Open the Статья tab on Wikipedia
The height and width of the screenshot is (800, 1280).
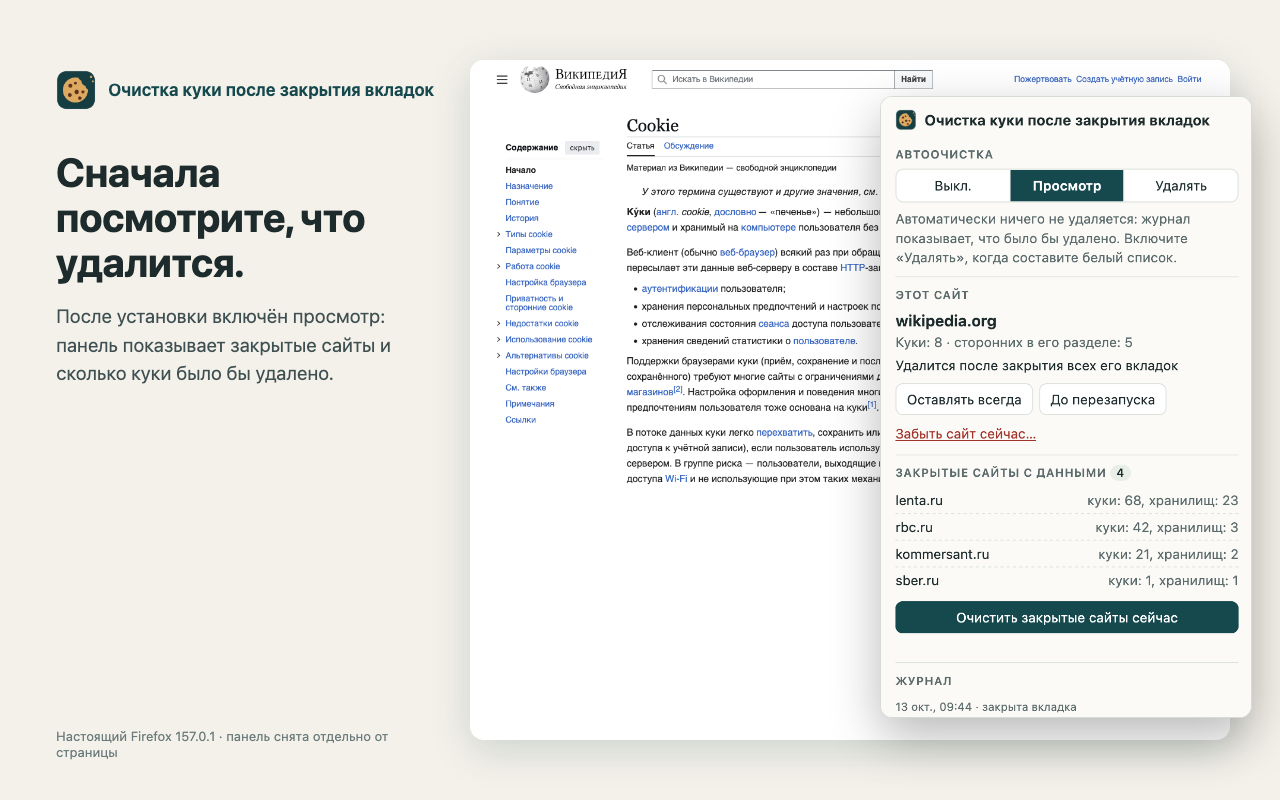640,147
